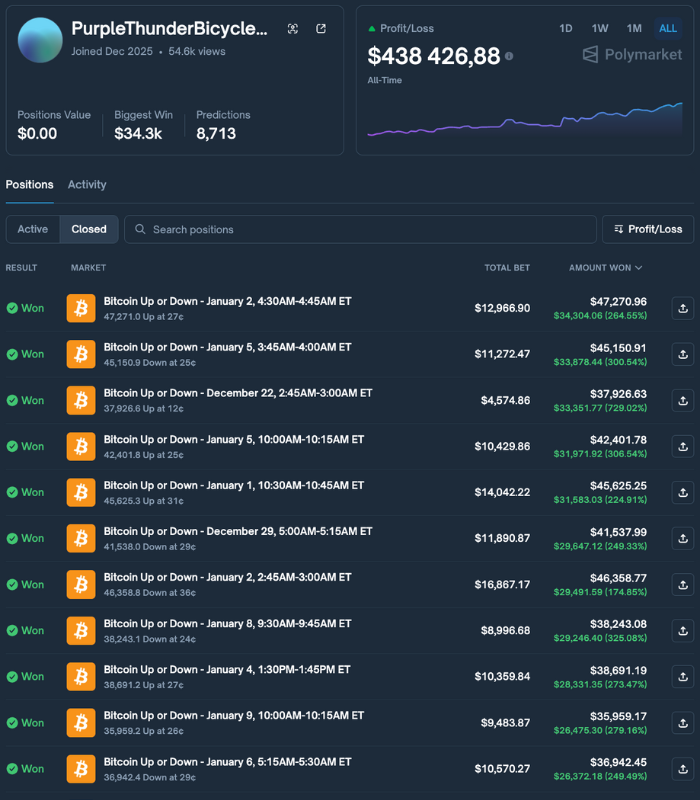
Task: Select the 1D profit range
Action: point(565,29)
